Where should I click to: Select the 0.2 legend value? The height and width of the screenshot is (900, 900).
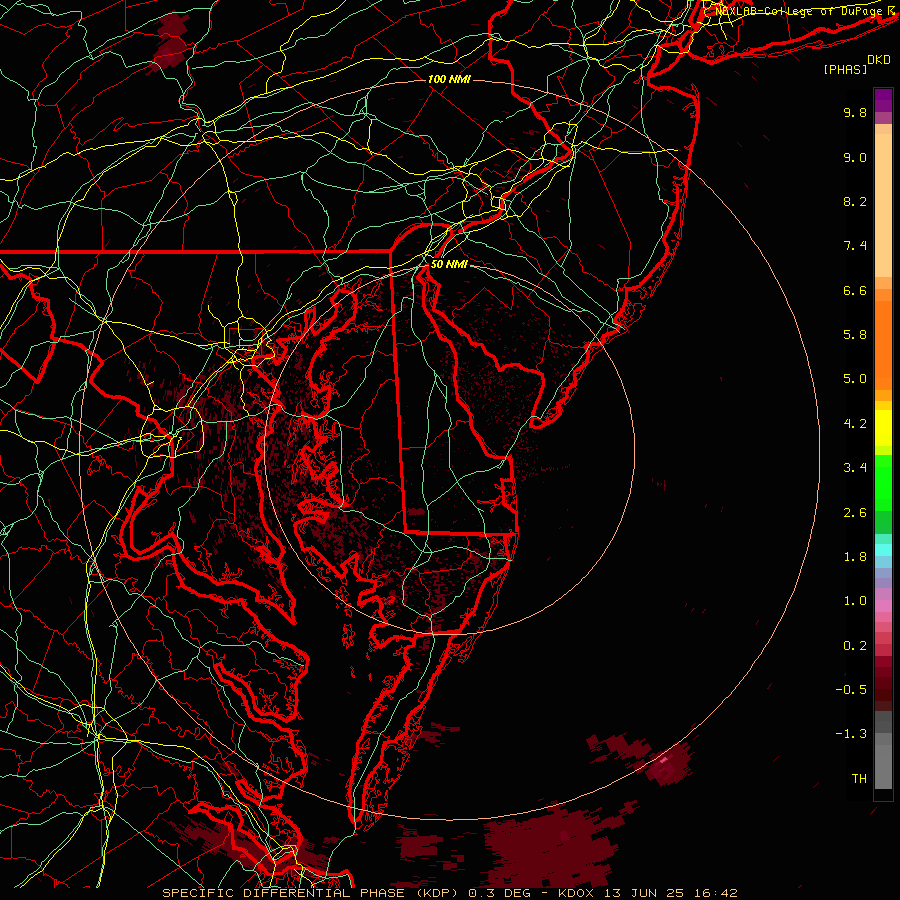click(x=855, y=646)
